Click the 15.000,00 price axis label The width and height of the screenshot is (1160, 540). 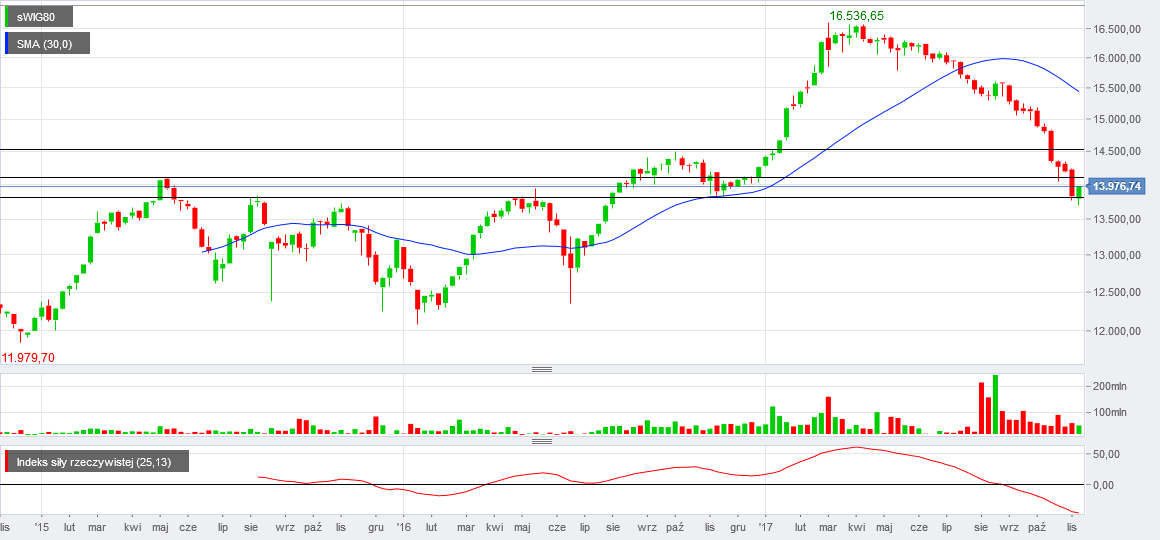click(1116, 119)
